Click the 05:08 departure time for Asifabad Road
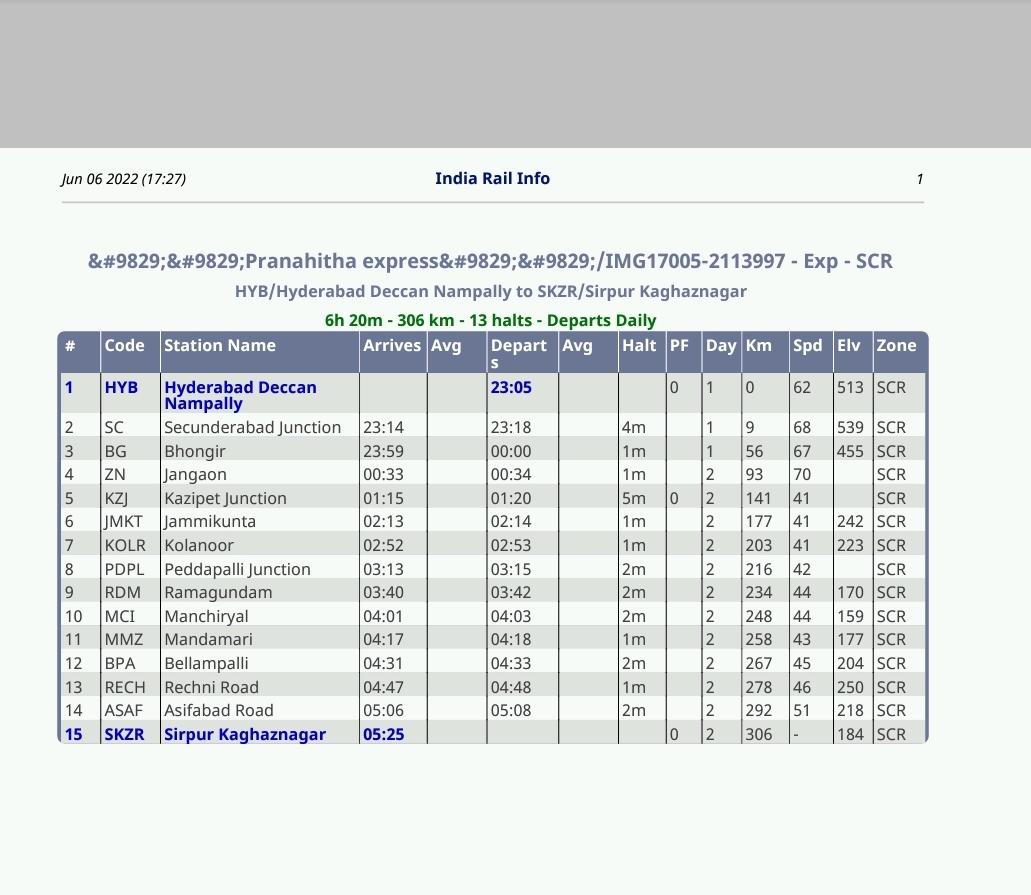This screenshot has height=895, width=1031. click(511, 710)
